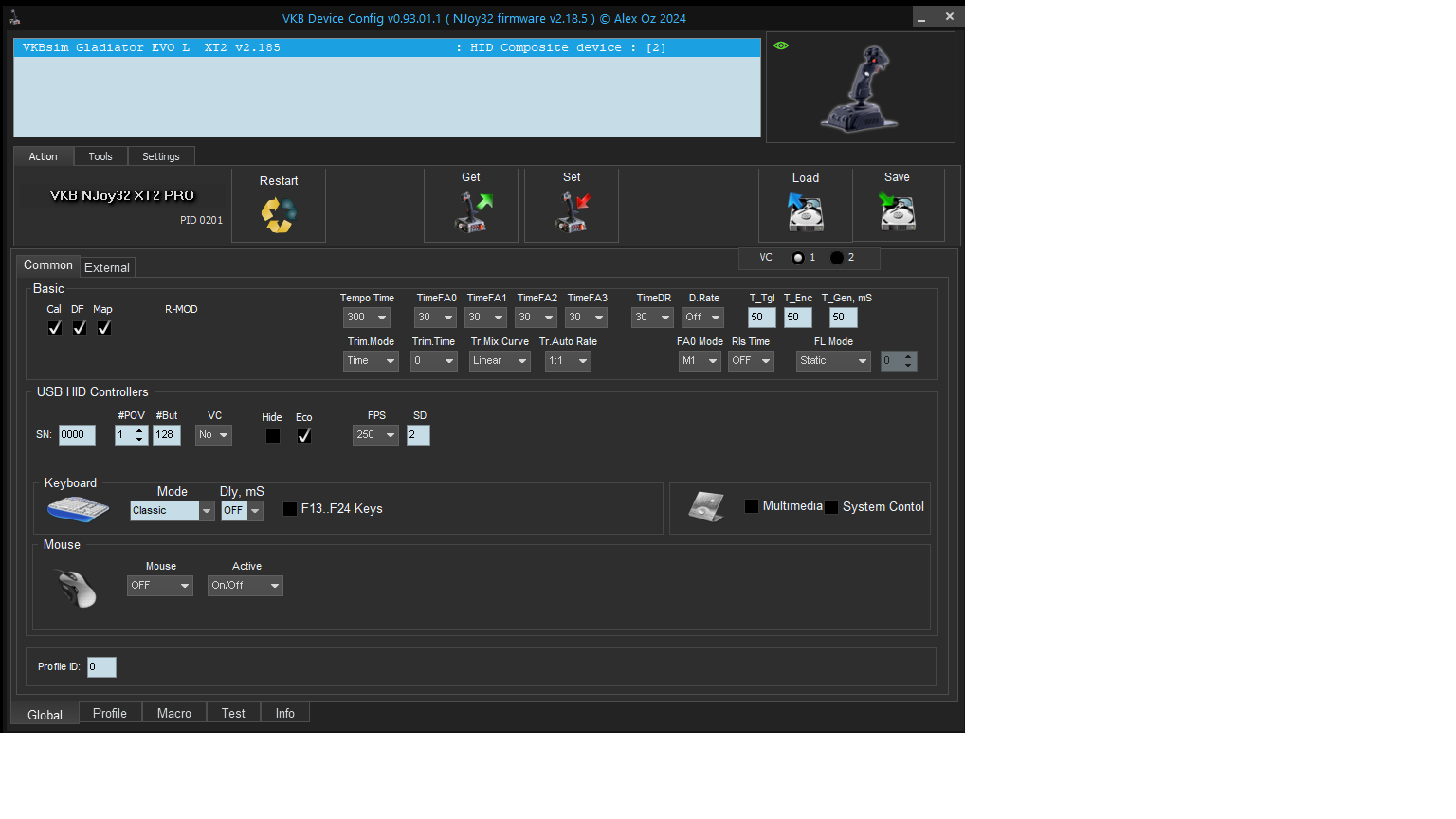Image resolution: width=1456 pixels, height=819 pixels.
Task: Enable the F13..F24 Keys checkbox
Action: (290, 509)
